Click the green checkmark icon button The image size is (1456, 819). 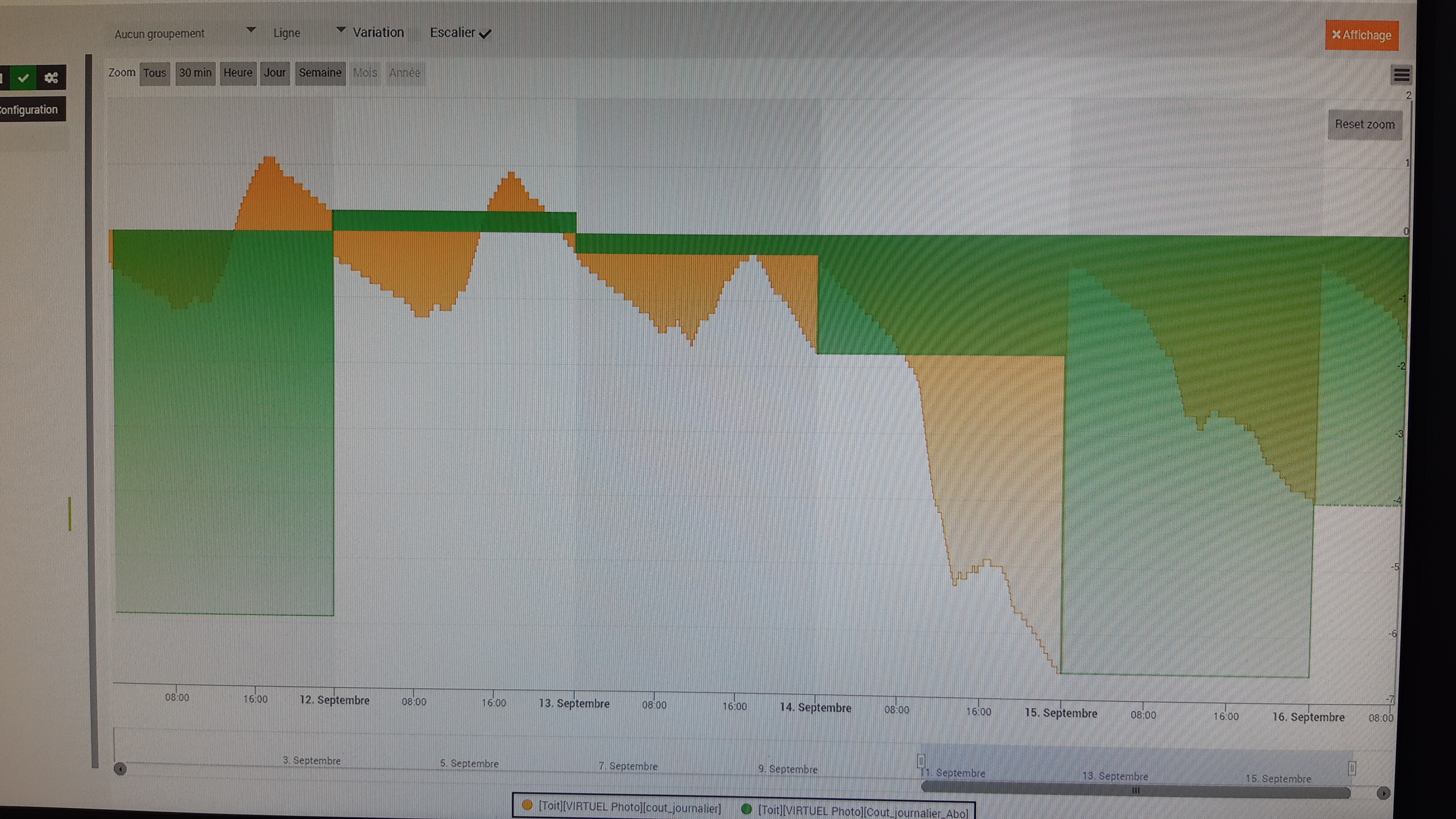23,78
